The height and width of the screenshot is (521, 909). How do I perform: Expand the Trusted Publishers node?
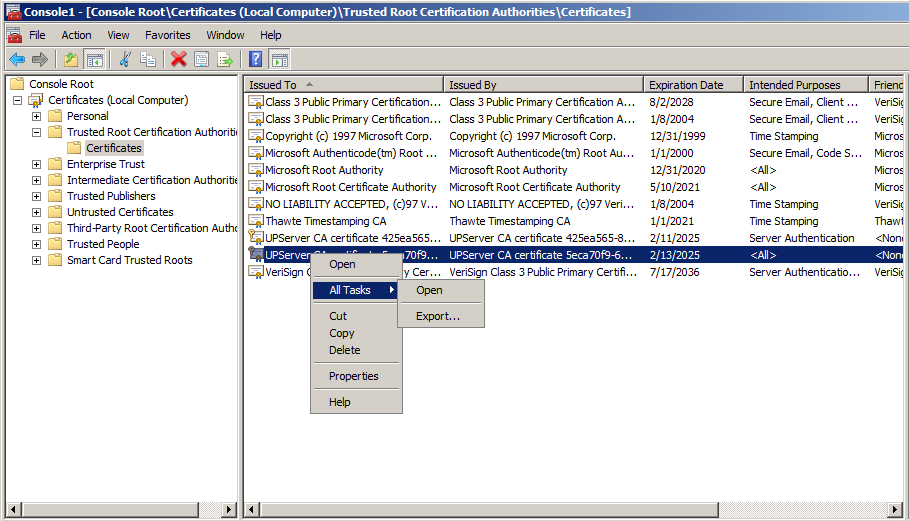point(37,196)
